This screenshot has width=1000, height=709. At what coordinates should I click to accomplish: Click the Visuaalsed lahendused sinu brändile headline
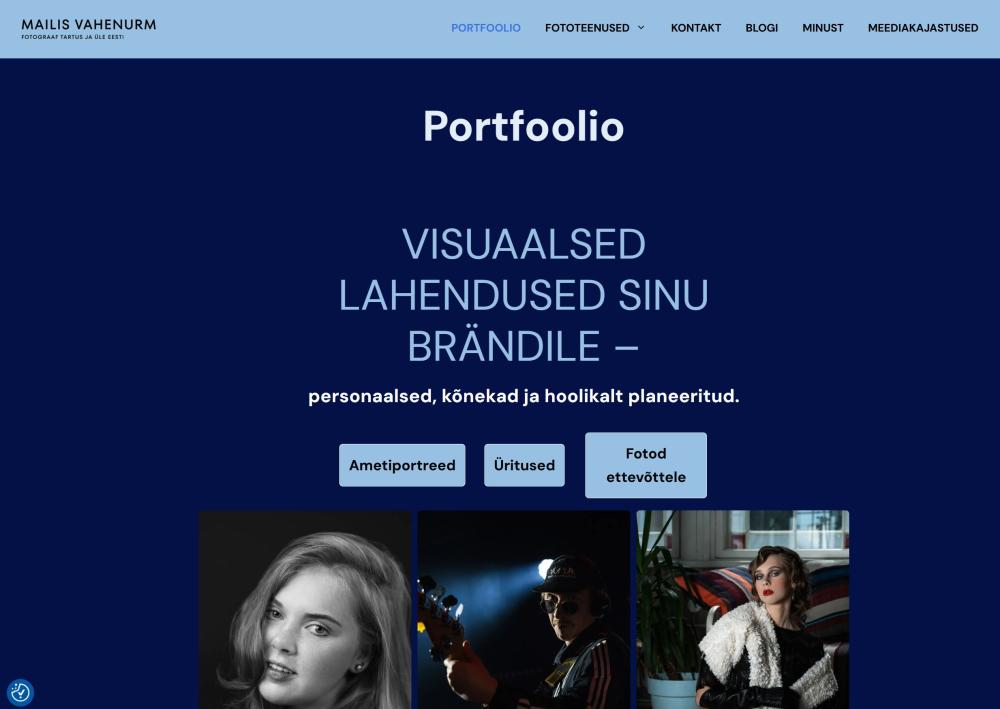tap(524, 295)
